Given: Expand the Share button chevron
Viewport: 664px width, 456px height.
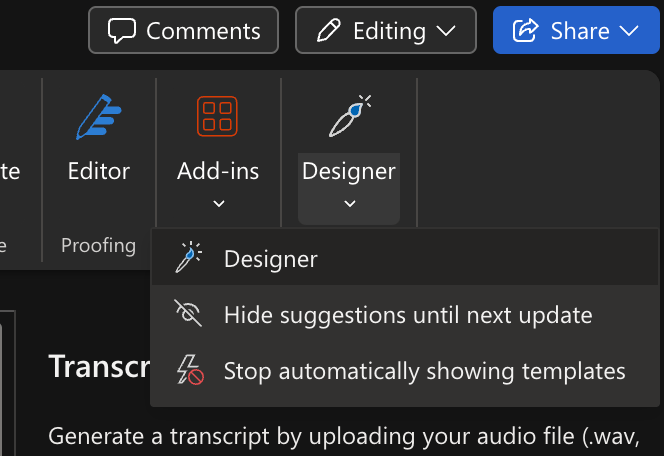Looking at the screenshot, I should (x=629, y=30).
